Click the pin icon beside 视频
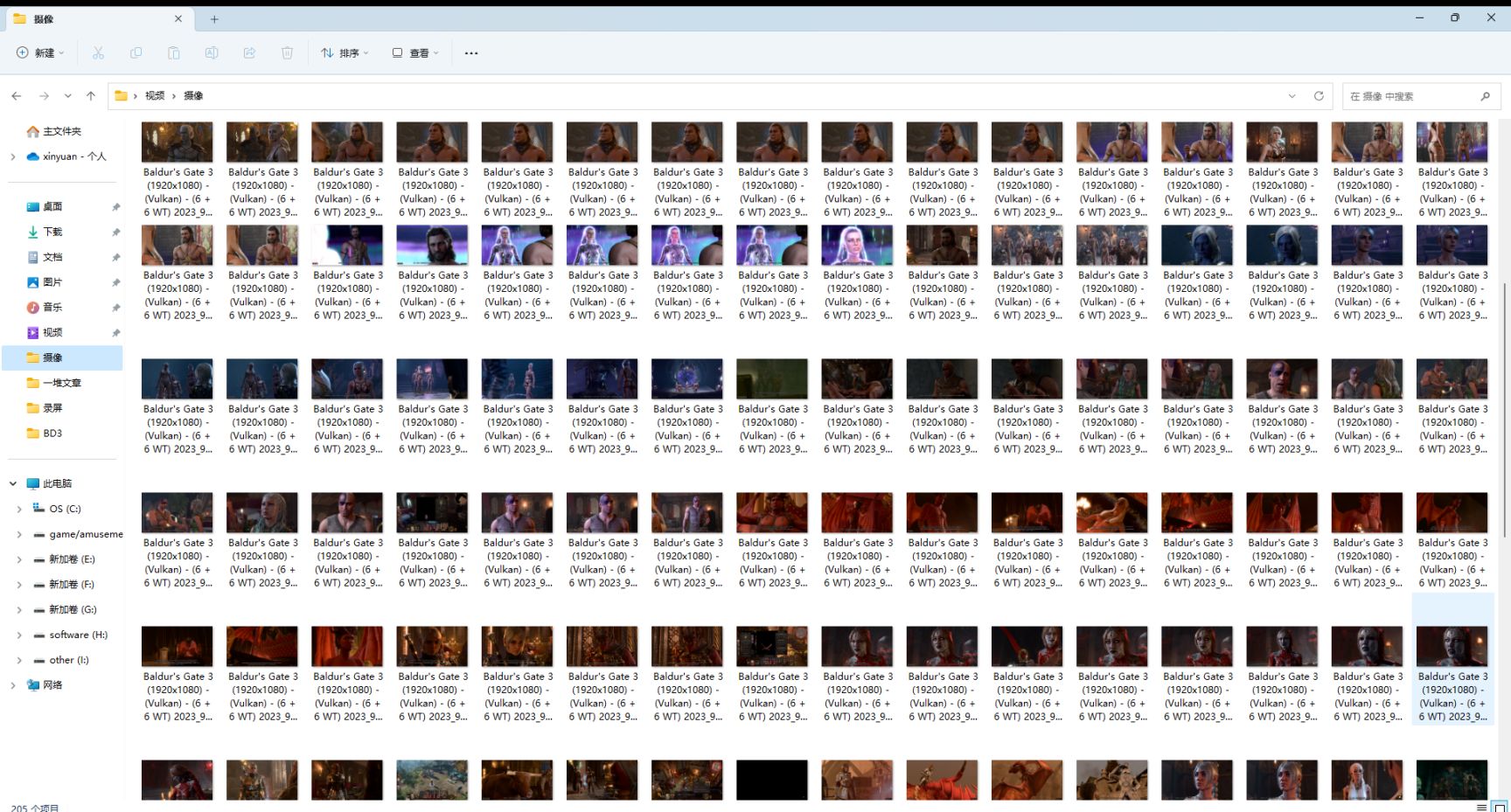 click(x=115, y=333)
